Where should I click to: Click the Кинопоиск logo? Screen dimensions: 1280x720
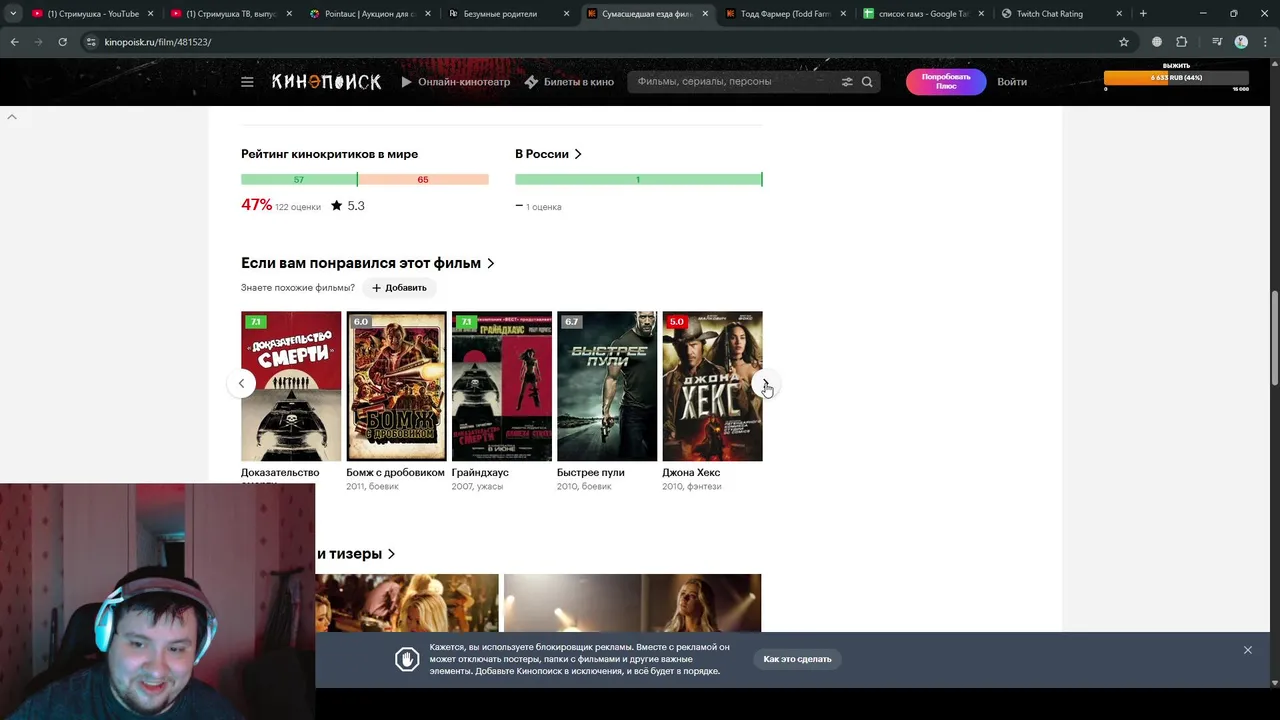pyautogui.click(x=326, y=82)
